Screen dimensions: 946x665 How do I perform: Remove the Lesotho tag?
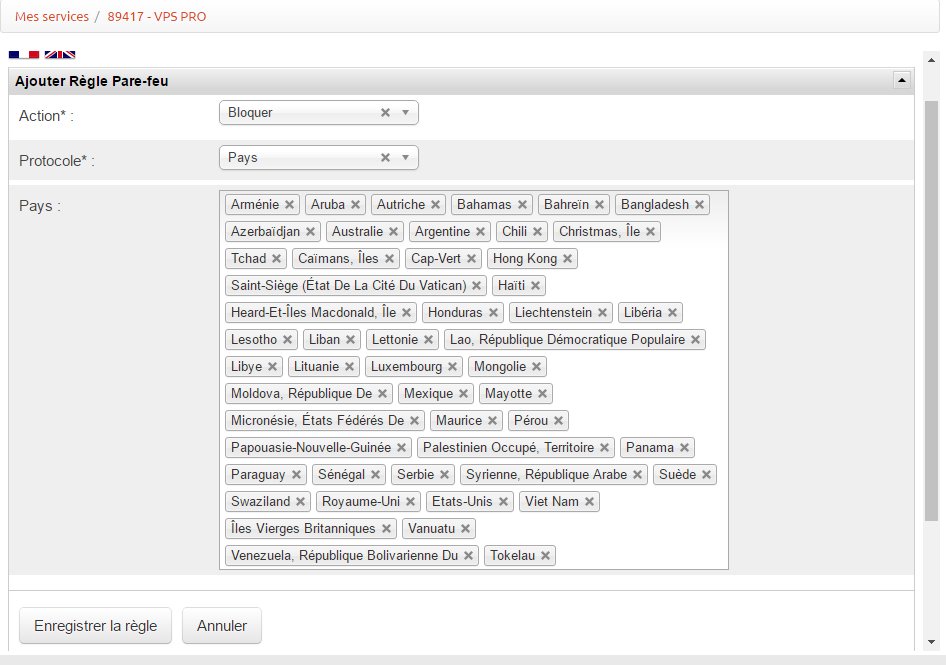(288, 340)
